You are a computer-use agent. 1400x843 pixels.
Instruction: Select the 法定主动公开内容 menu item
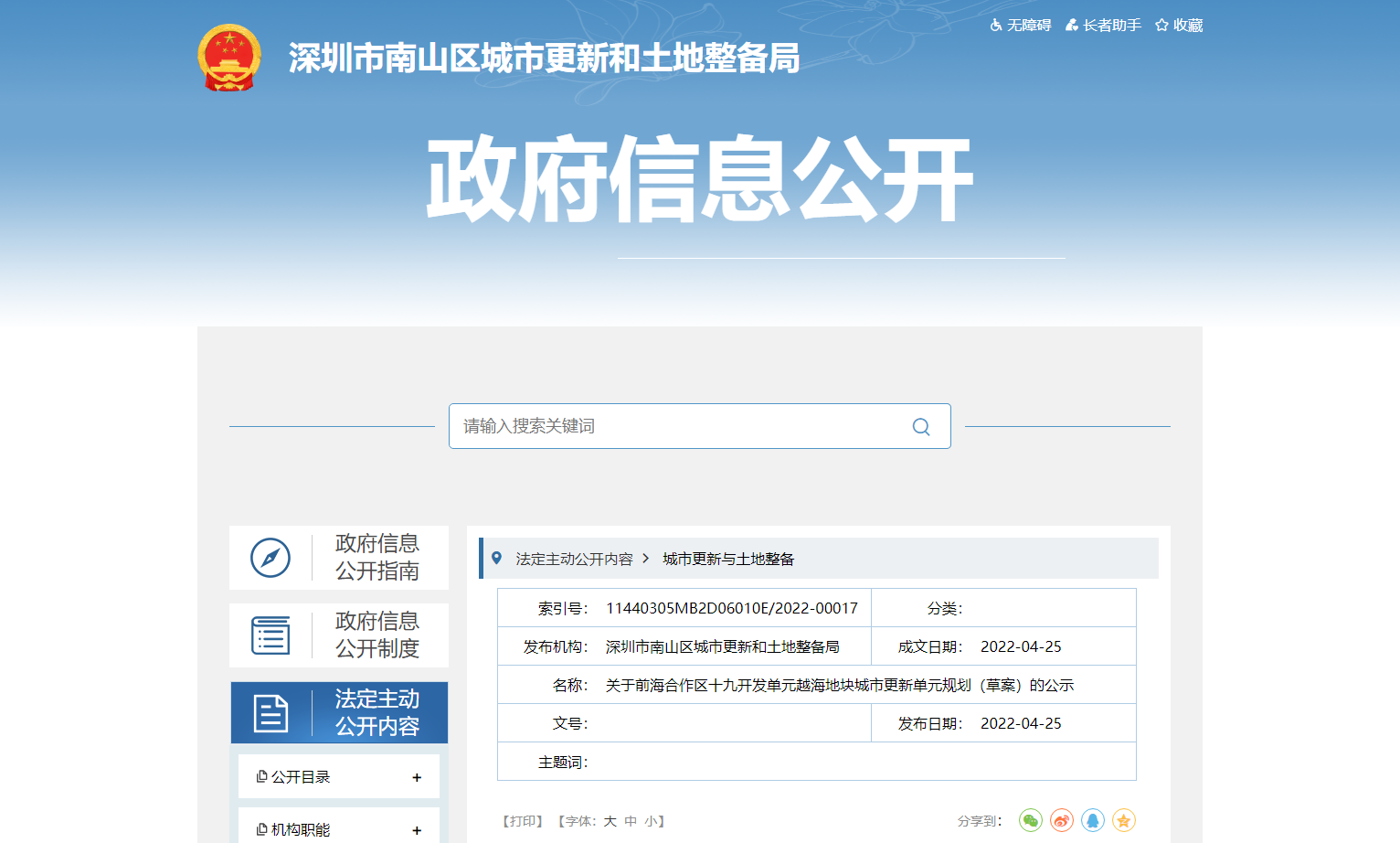(x=339, y=713)
